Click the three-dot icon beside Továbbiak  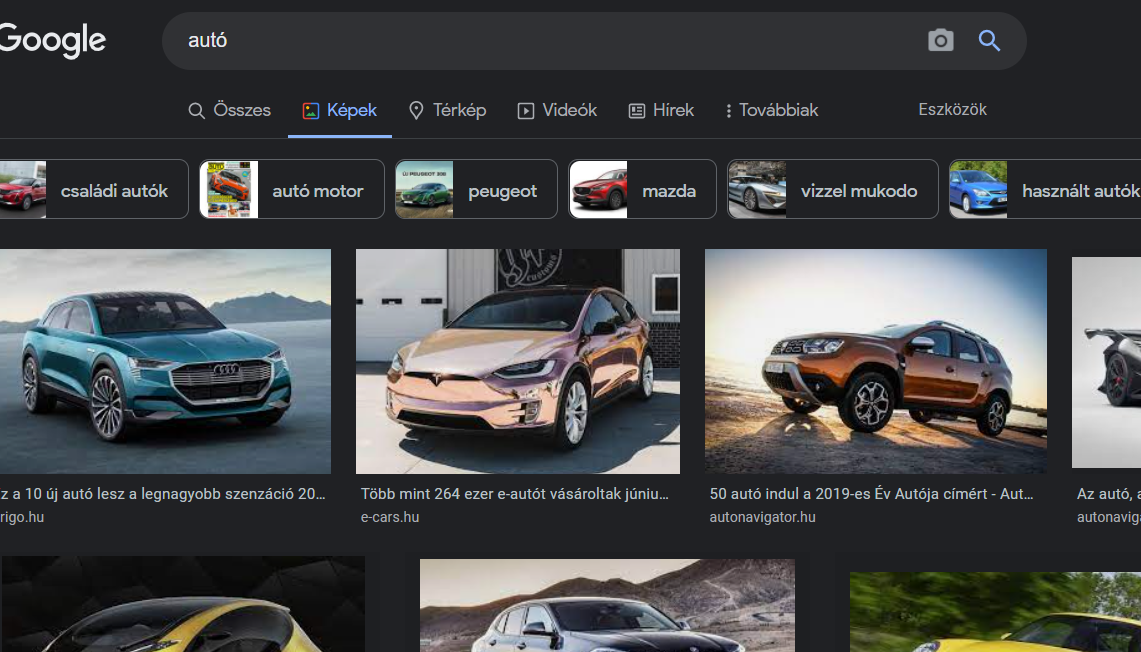(728, 111)
